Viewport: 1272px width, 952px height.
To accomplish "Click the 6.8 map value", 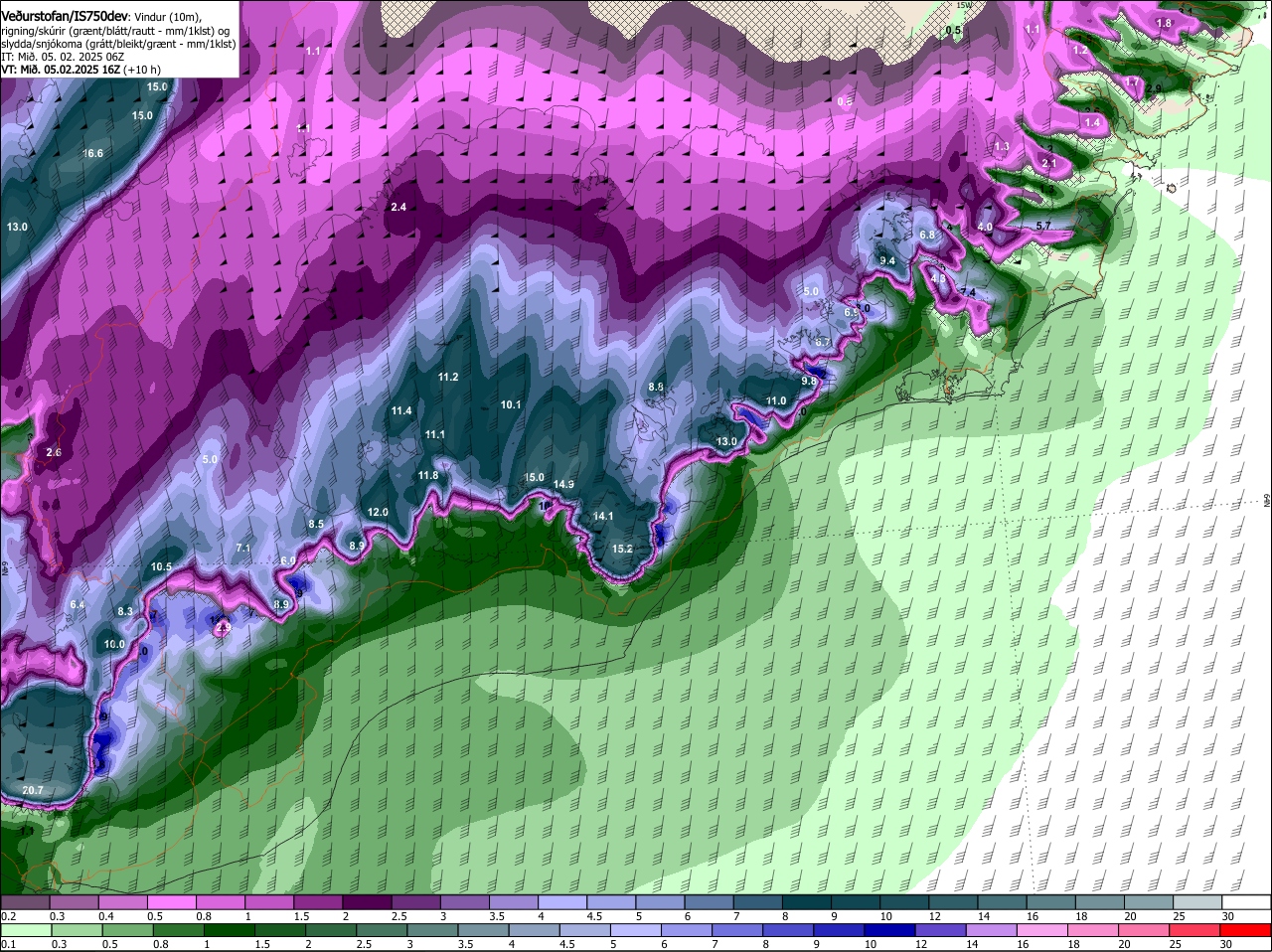I will point(927,234).
